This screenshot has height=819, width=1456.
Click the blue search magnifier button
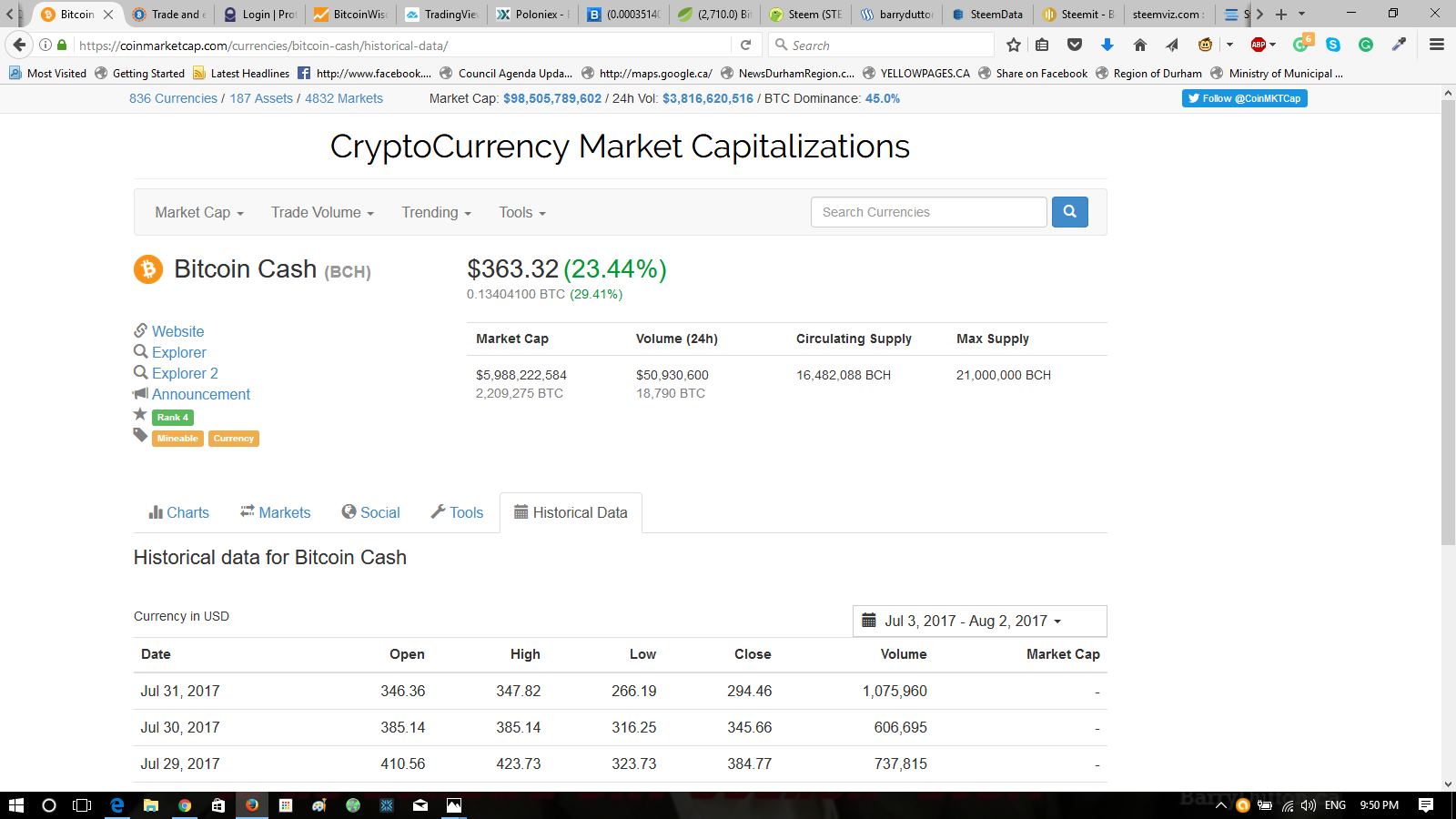pyautogui.click(x=1070, y=212)
